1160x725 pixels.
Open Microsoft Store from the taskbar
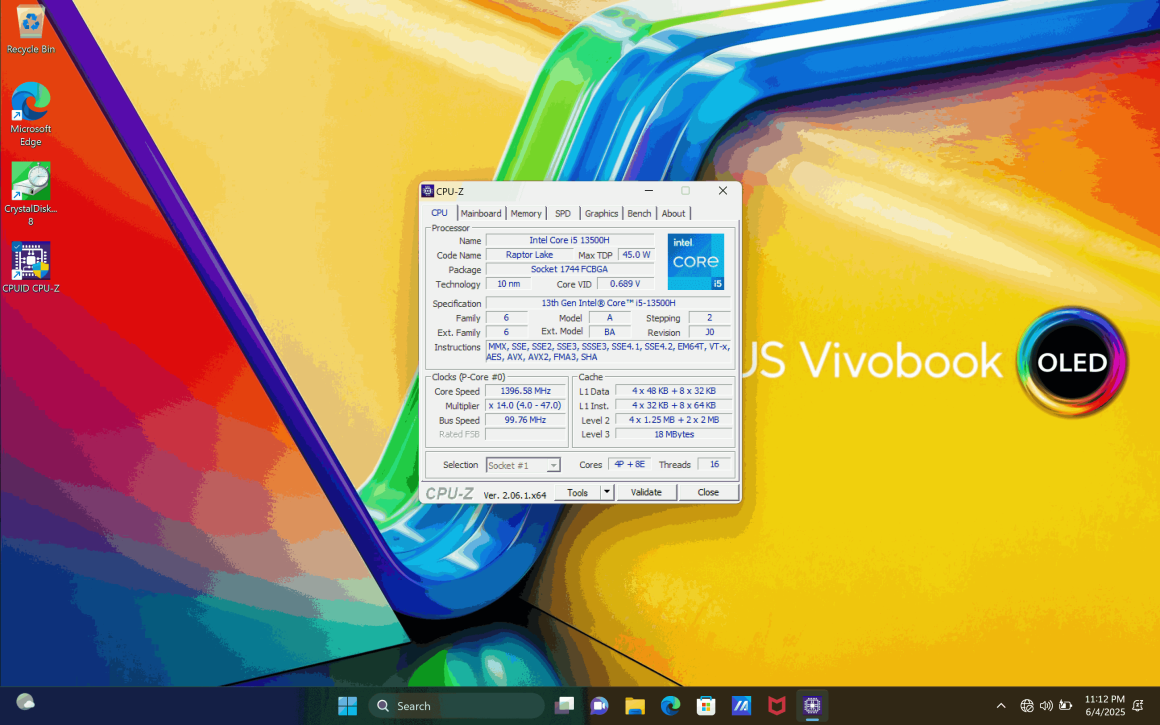706,705
